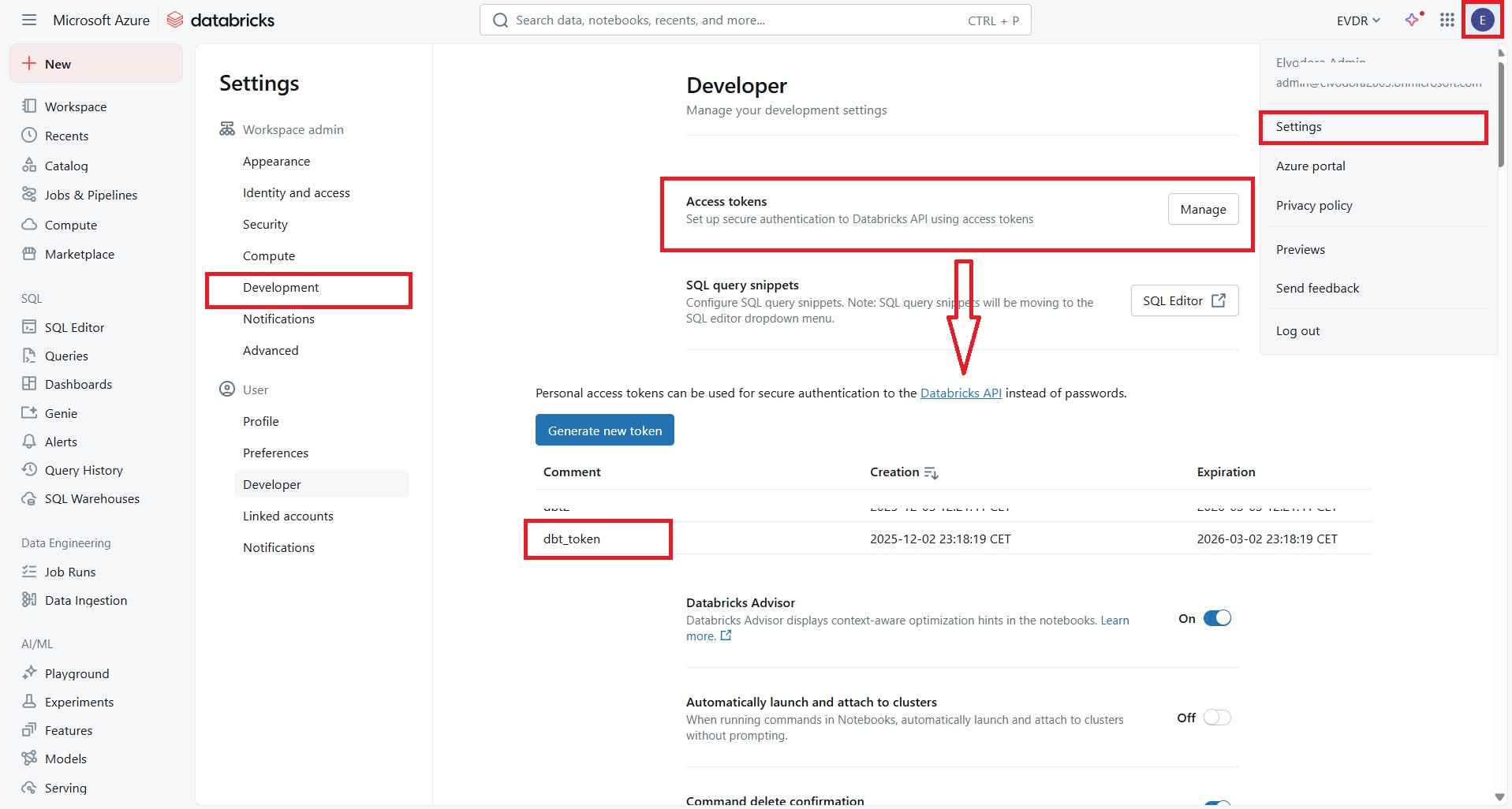
Task: Expand the EVDR workspace dropdown
Action: pos(1357,21)
